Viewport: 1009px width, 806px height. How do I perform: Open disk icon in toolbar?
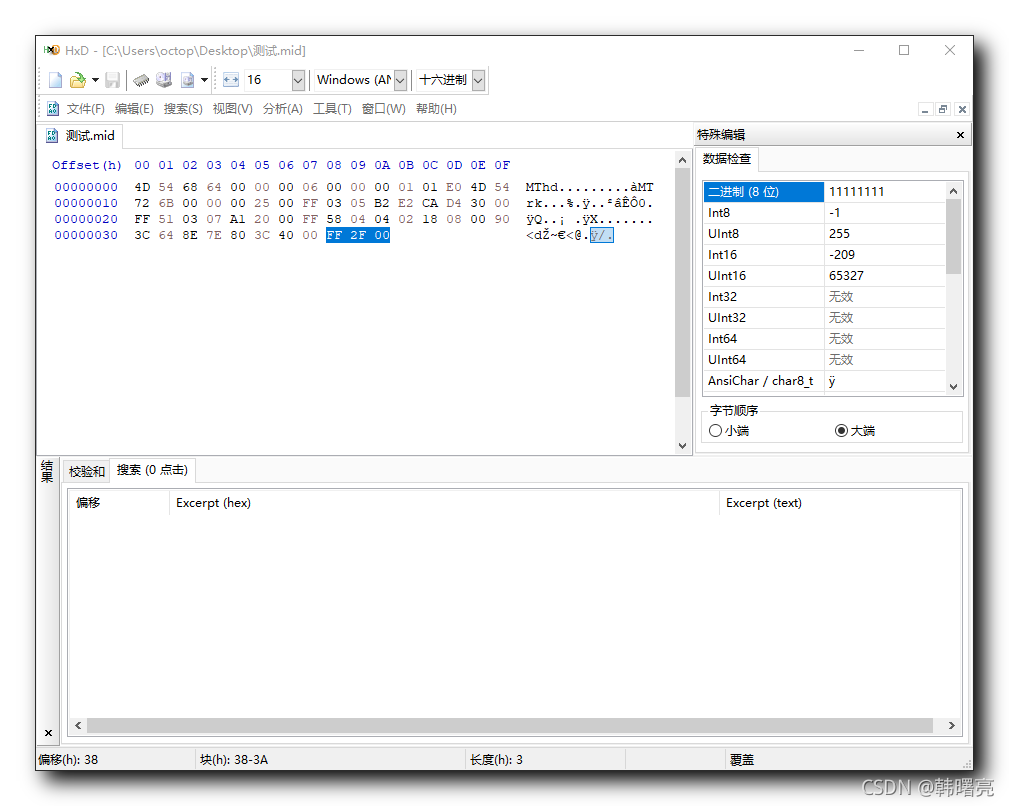[164, 80]
